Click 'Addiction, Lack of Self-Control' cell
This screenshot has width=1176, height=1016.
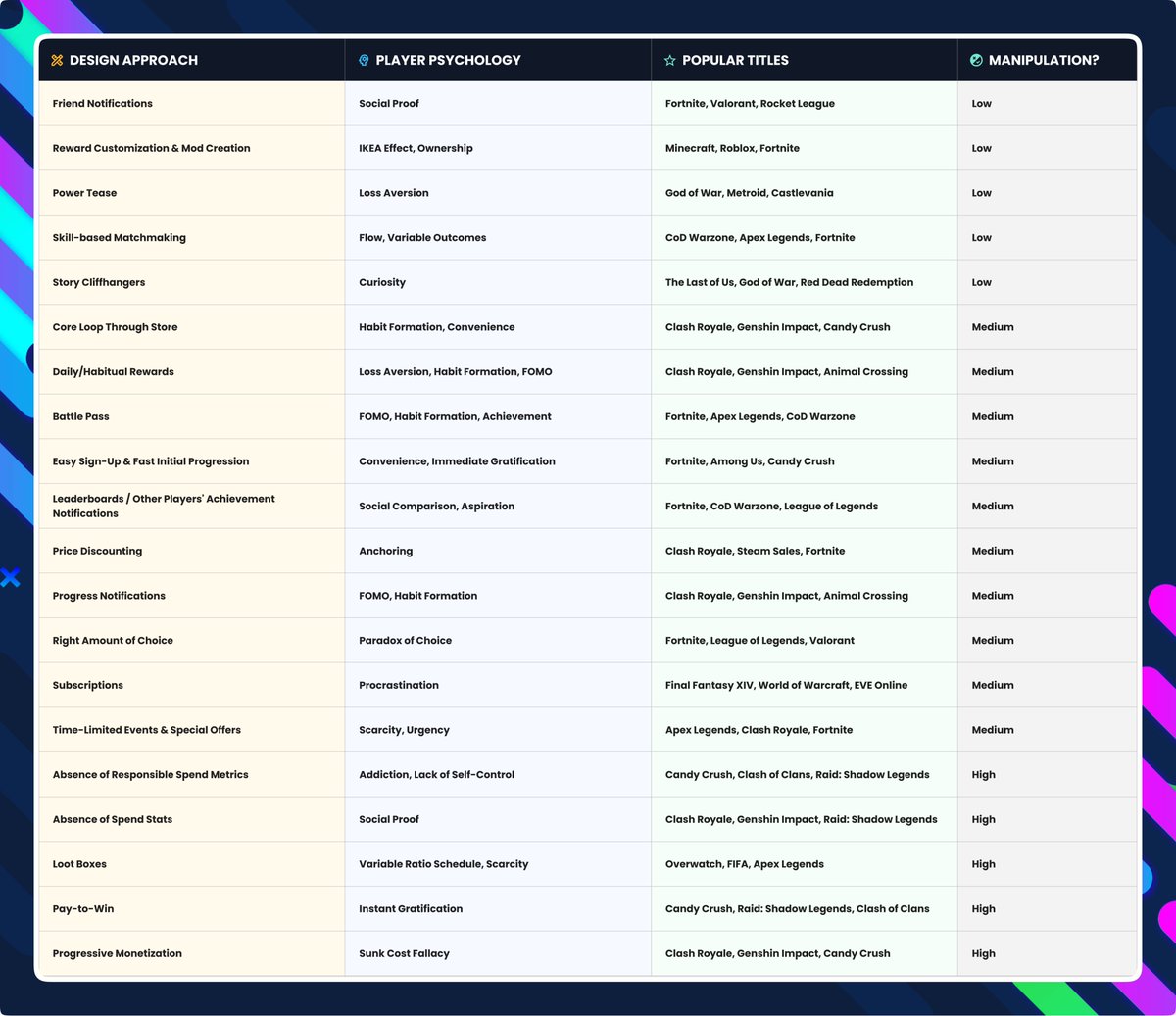pos(498,774)
